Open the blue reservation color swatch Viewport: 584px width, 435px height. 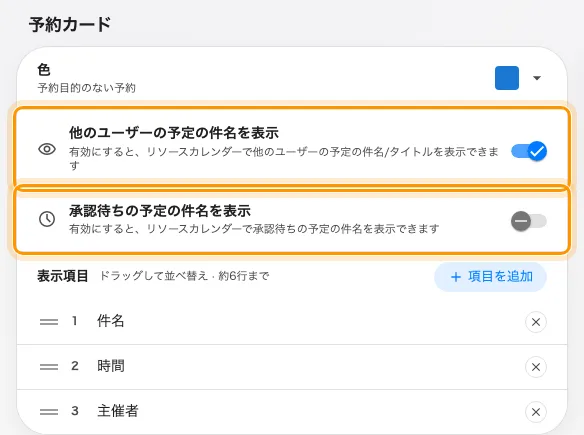[507, 78]
